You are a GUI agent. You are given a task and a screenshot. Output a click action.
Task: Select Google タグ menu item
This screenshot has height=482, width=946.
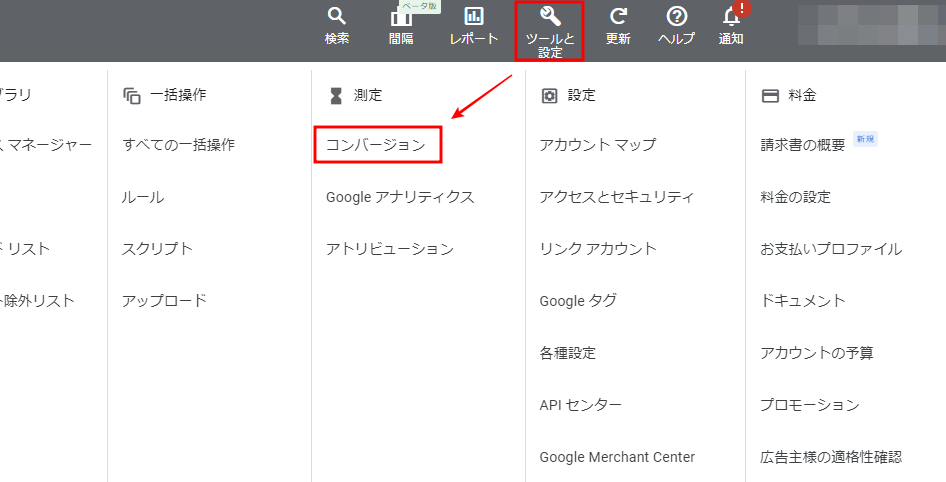[578, 301]
